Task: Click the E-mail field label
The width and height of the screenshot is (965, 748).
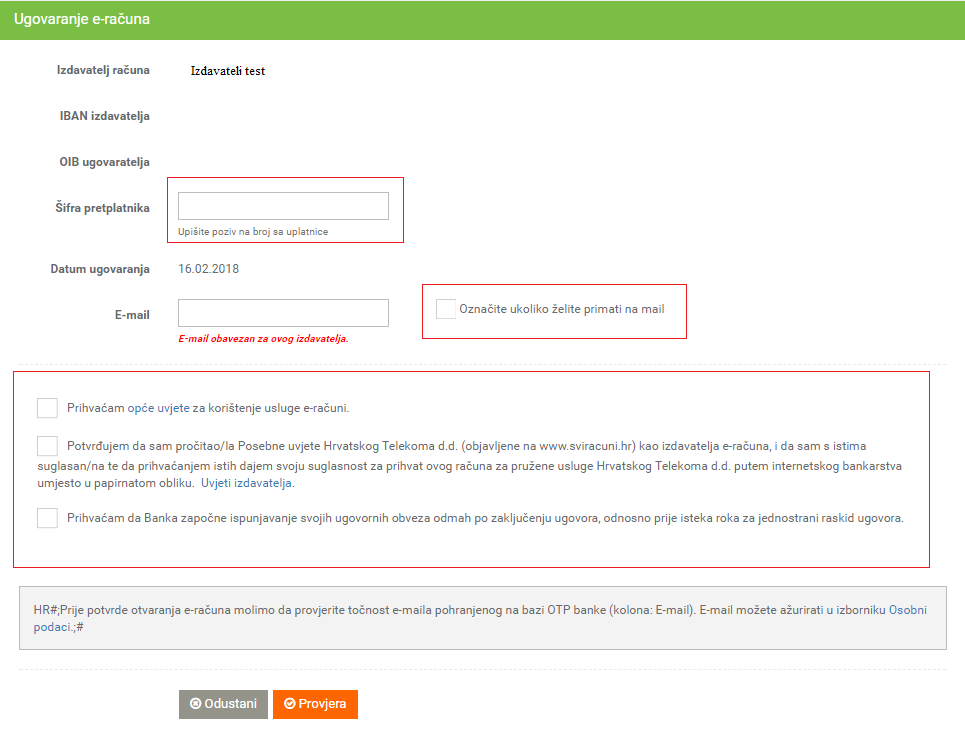Action: tap(132, 315)
